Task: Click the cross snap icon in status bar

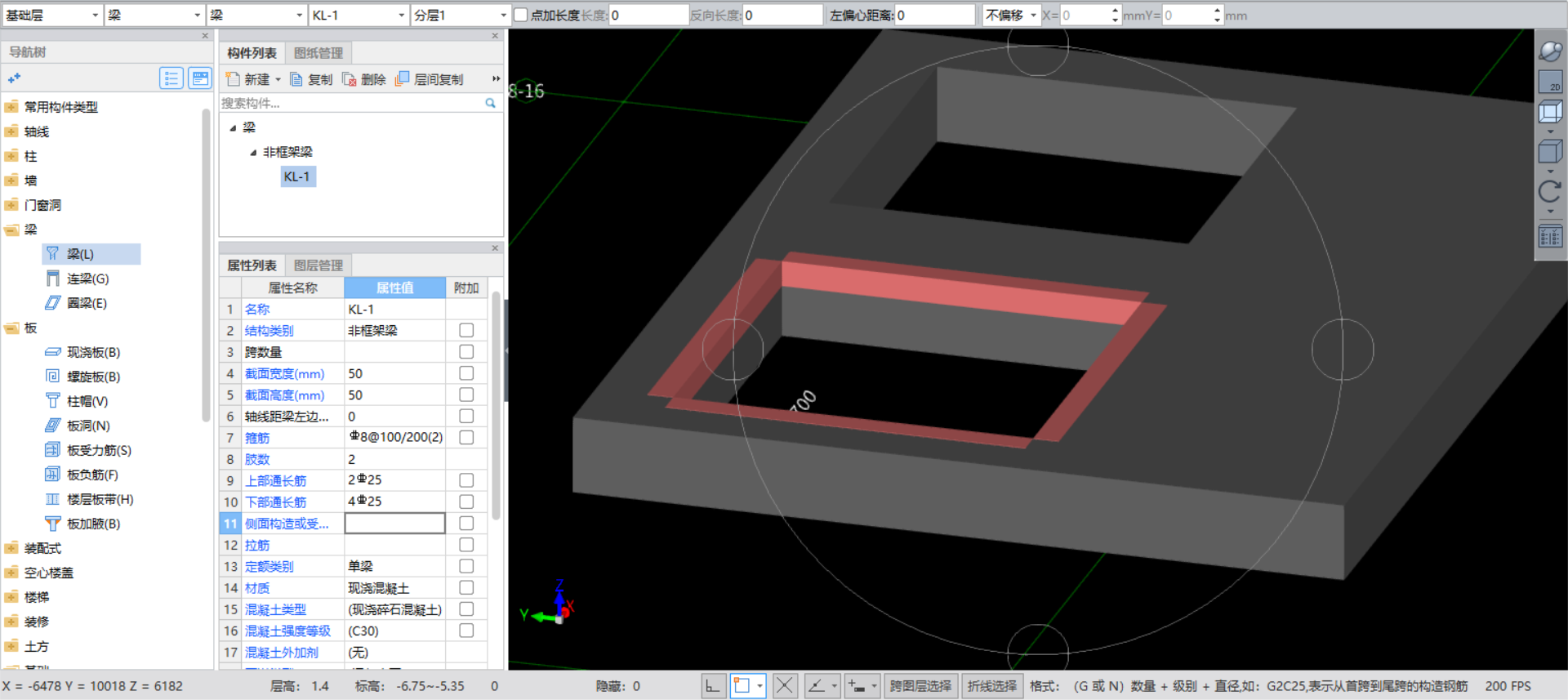Action: (x=785, y=686)
